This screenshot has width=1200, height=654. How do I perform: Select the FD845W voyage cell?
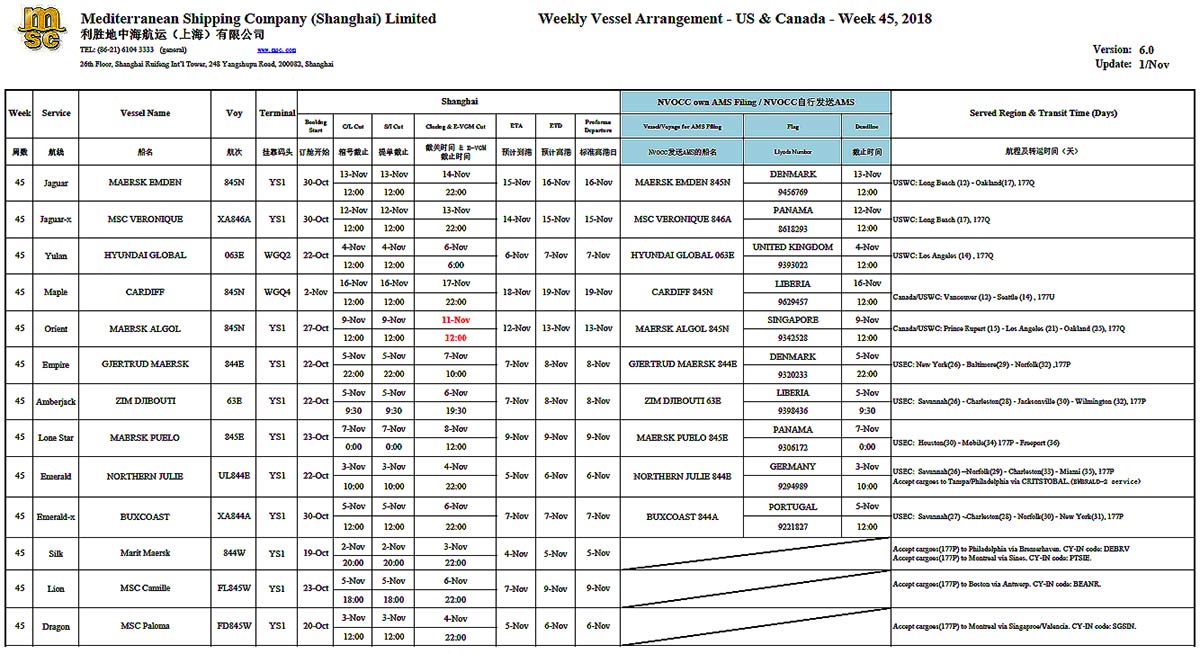(x=234, y=626)
